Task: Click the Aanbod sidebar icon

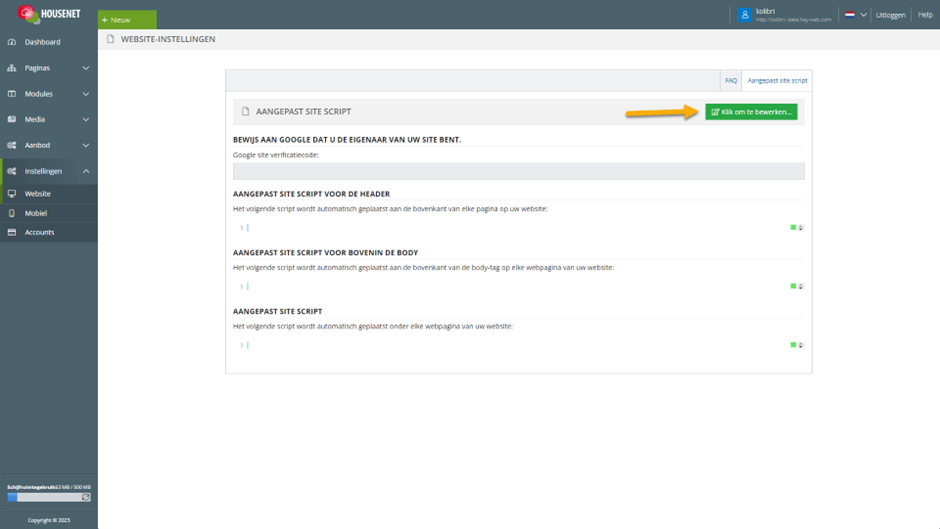Action: tap(11, 145)
